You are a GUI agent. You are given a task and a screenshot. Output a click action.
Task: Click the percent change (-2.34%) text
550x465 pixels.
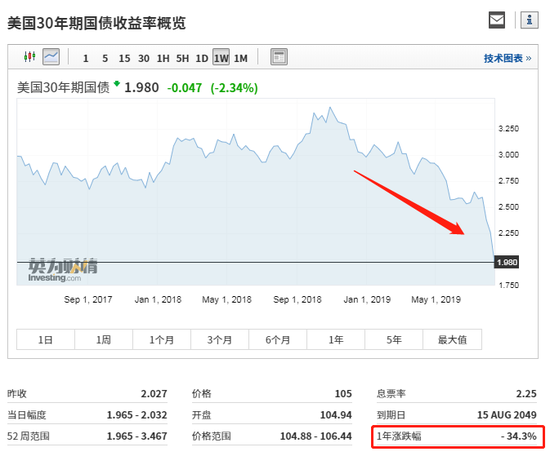point(234,88)
